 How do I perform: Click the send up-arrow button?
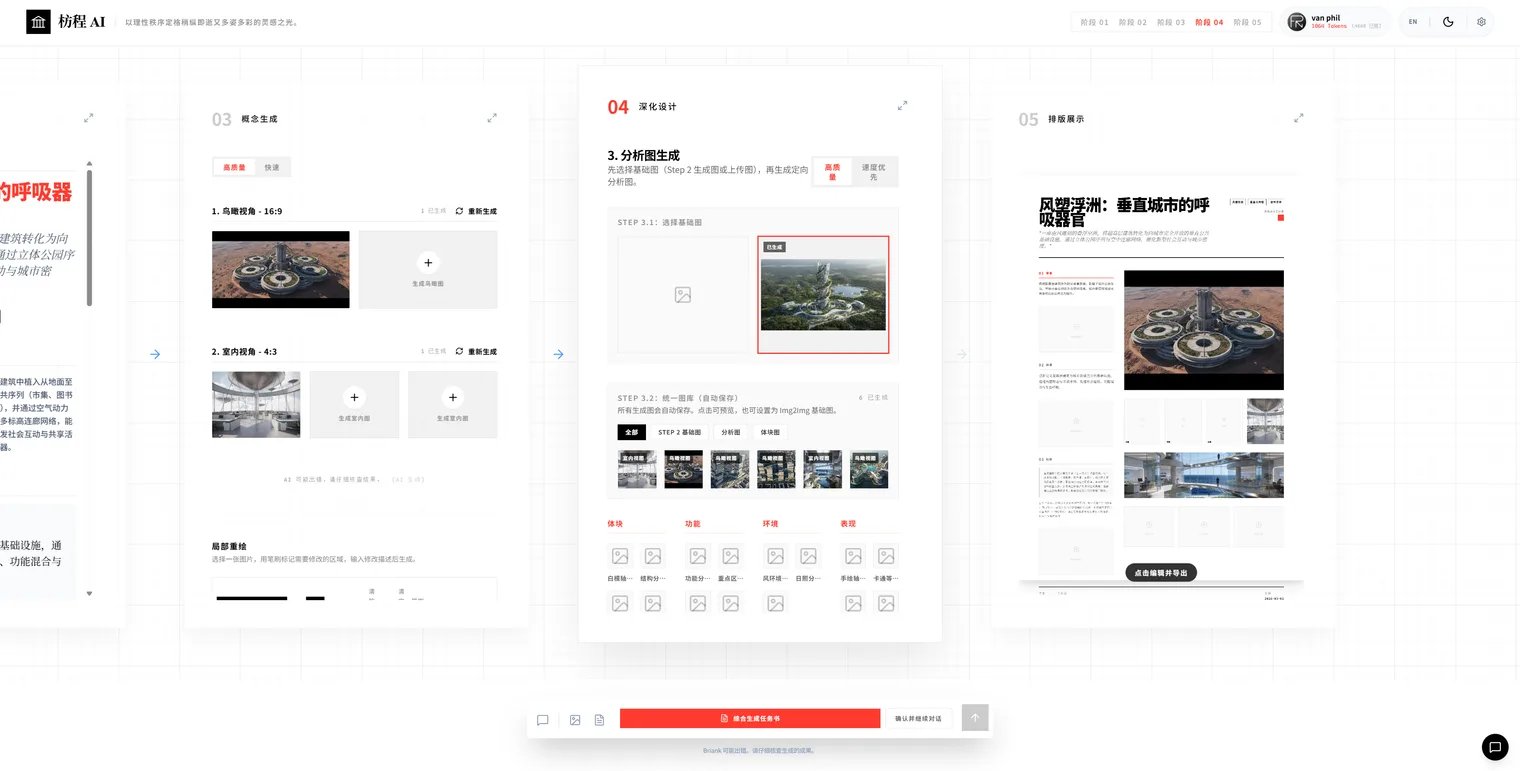point(975,717)
